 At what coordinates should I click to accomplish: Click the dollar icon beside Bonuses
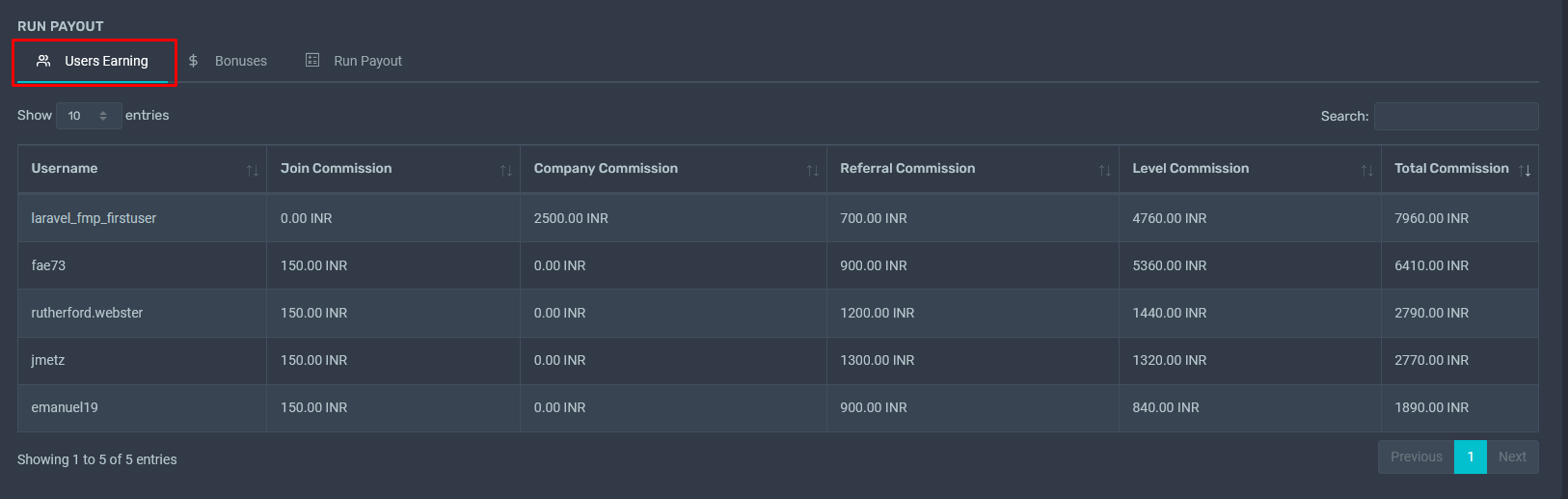tap(194, 61)
